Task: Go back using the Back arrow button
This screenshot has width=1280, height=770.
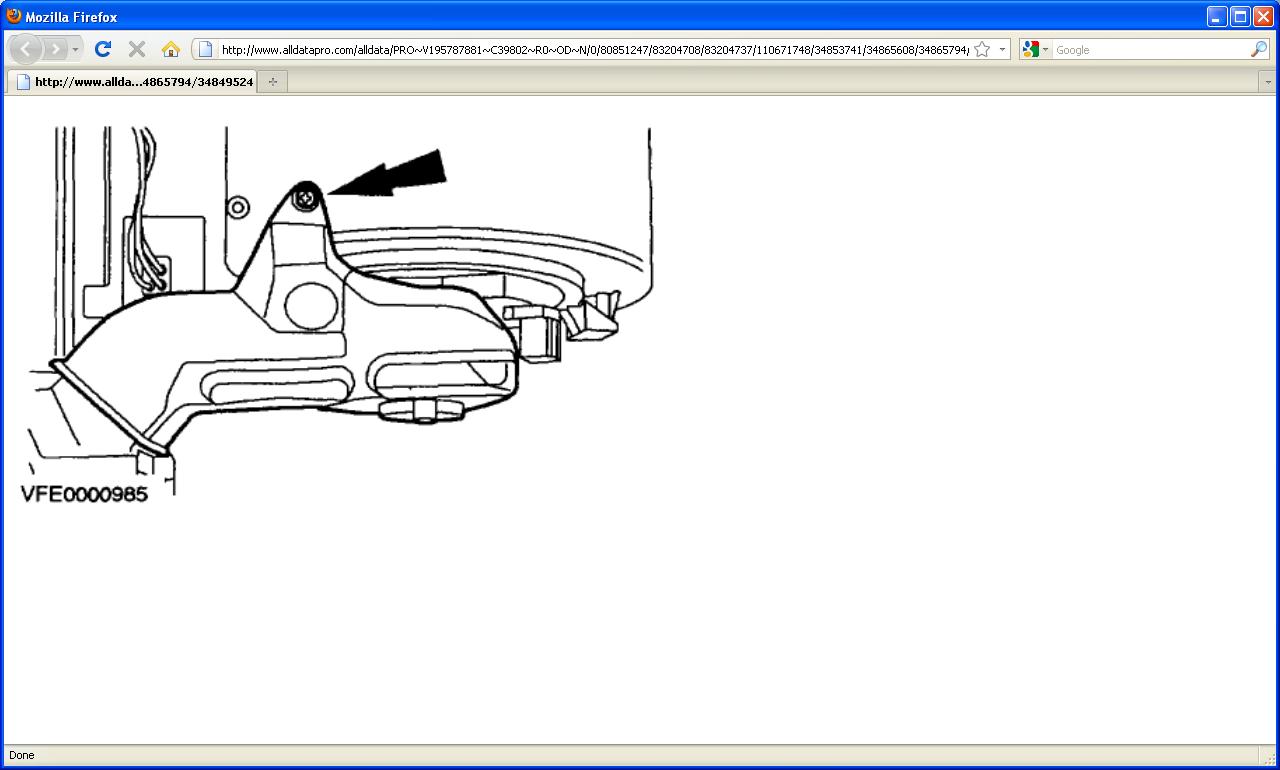Action: click(x=25, y=49)
